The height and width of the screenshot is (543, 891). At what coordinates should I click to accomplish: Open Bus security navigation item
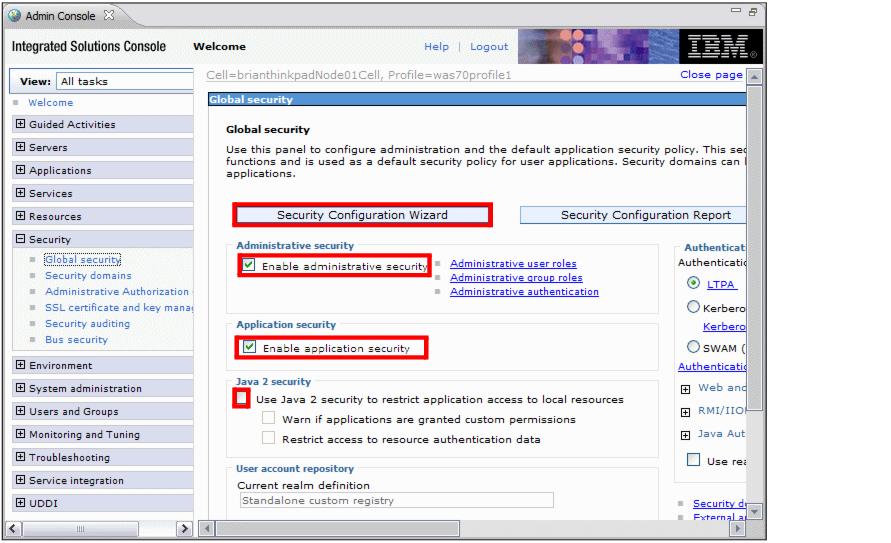(76, 340)
